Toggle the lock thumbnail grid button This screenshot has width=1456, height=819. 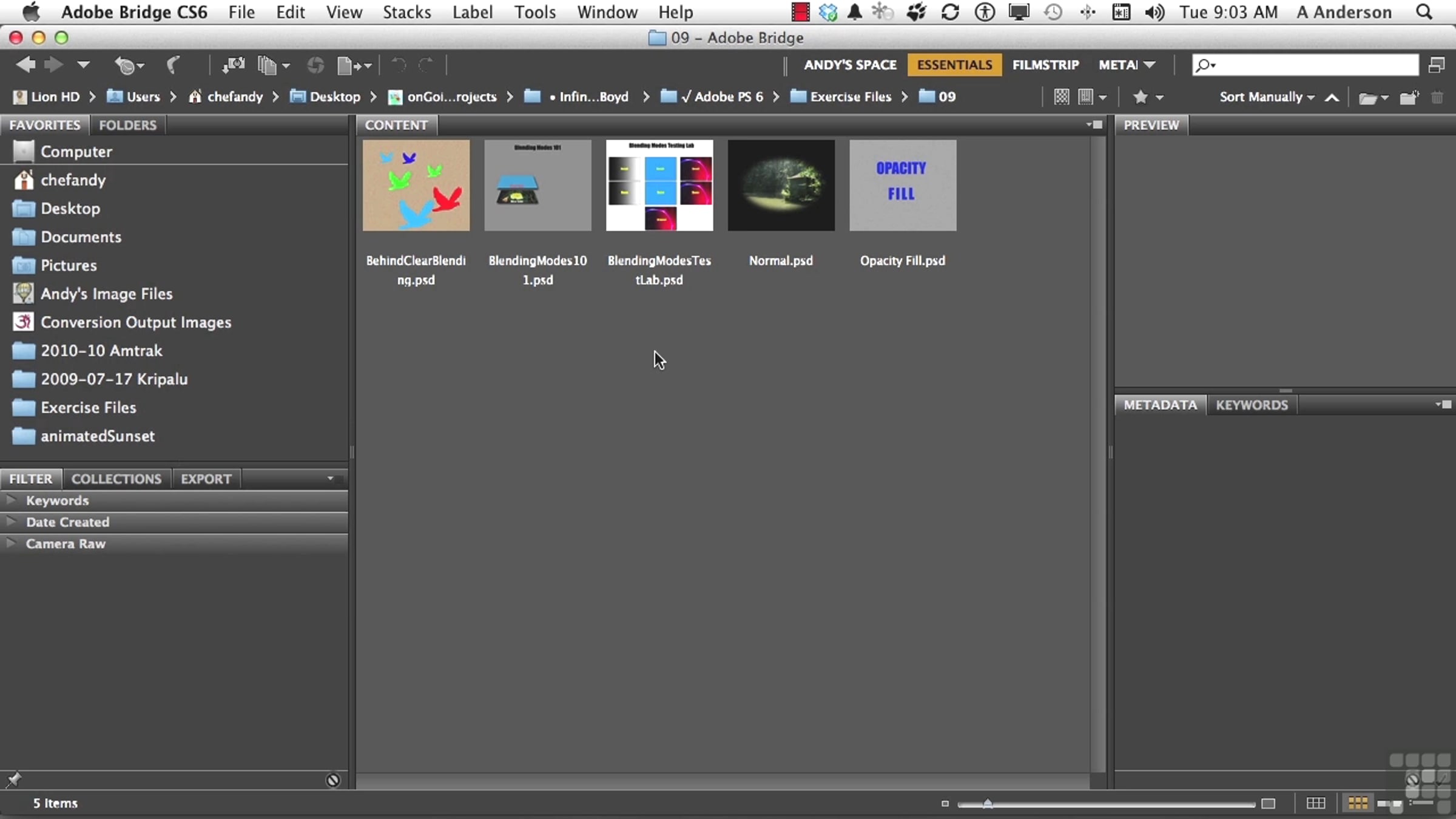coord(1316,803)
